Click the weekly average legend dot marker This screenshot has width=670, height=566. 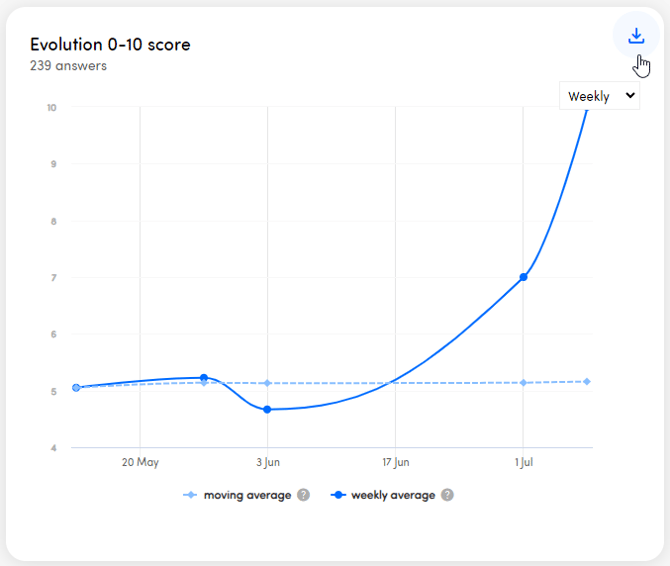[x=338, y=495]
